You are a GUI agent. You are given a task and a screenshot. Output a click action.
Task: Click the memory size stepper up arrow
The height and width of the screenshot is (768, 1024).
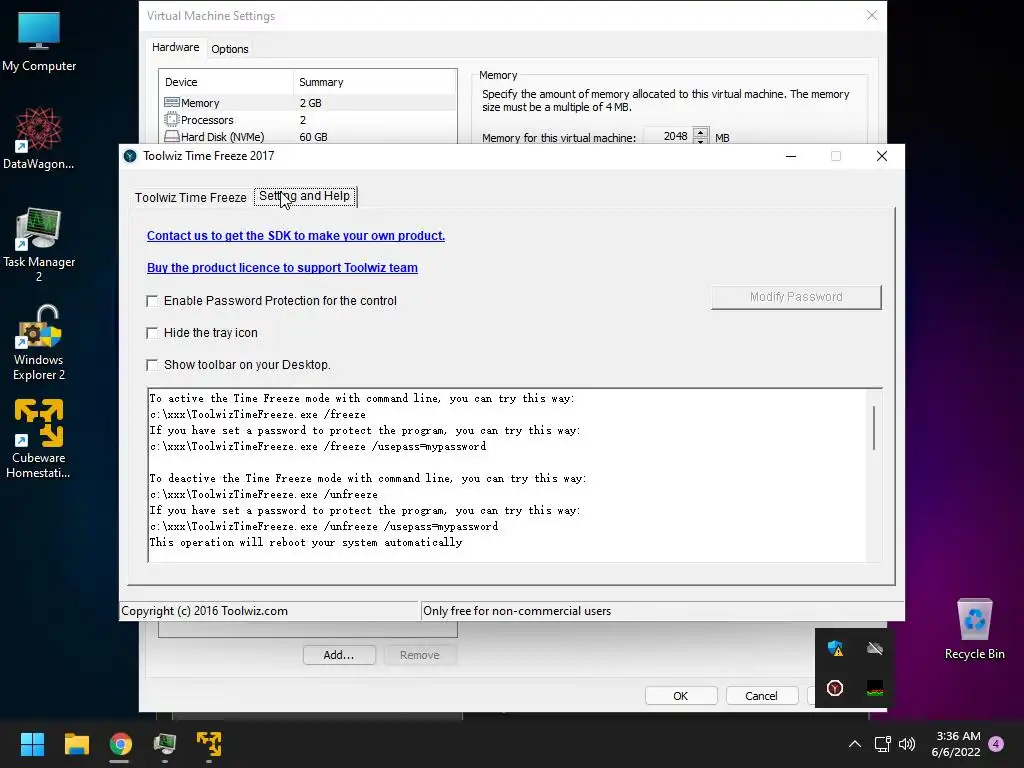tap(701, 132)
